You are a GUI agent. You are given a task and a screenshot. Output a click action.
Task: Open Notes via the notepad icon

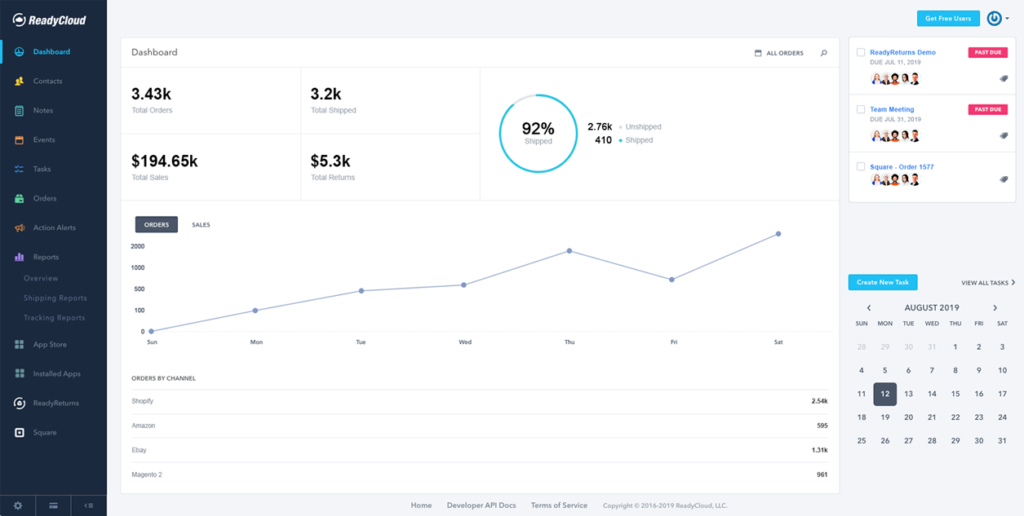[x=20, y=110]
